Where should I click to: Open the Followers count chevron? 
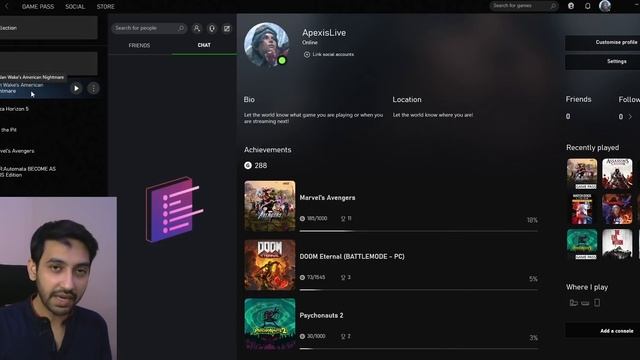630,117
